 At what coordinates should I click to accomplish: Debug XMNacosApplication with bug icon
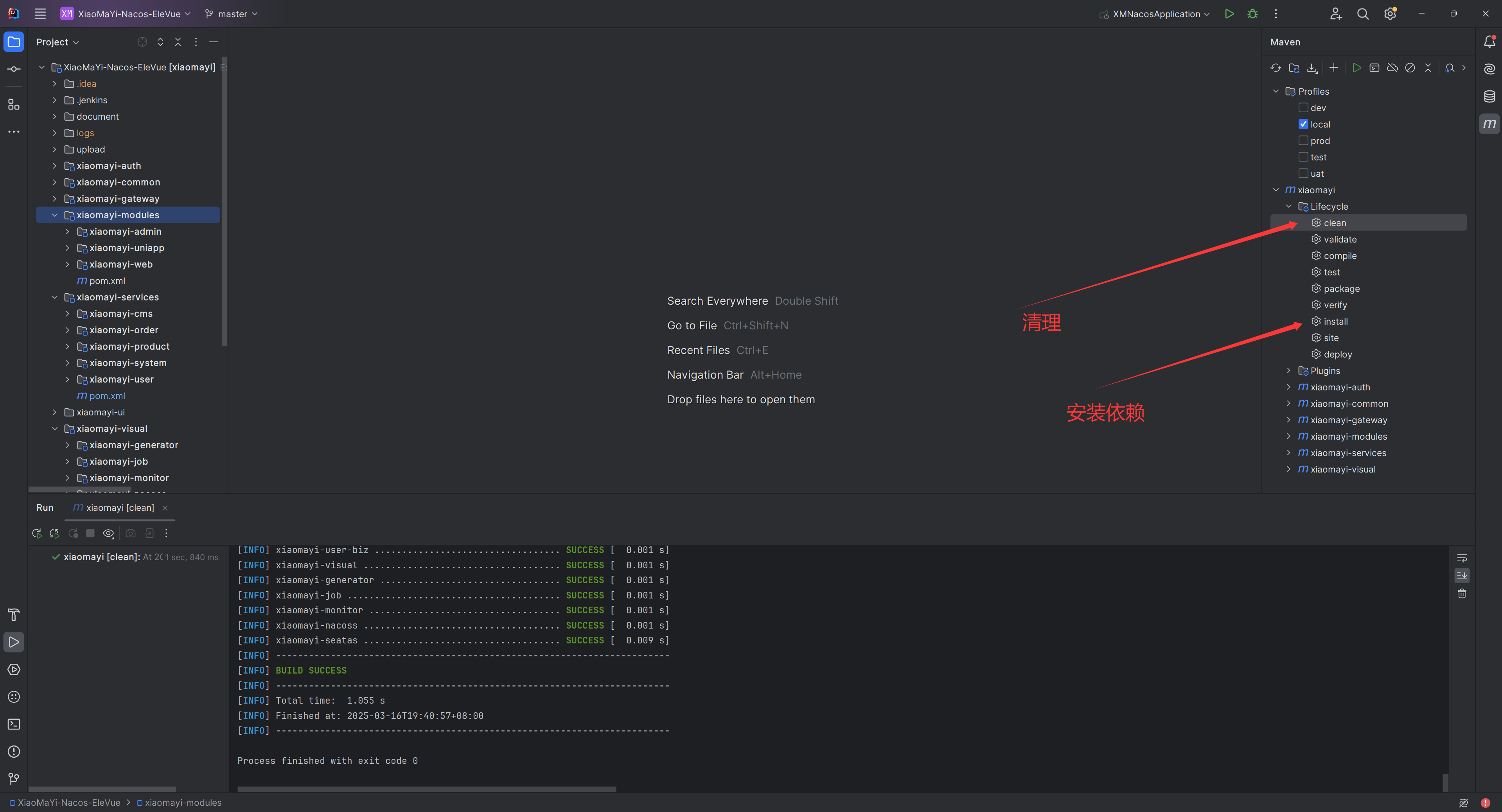coord(1252,14)
